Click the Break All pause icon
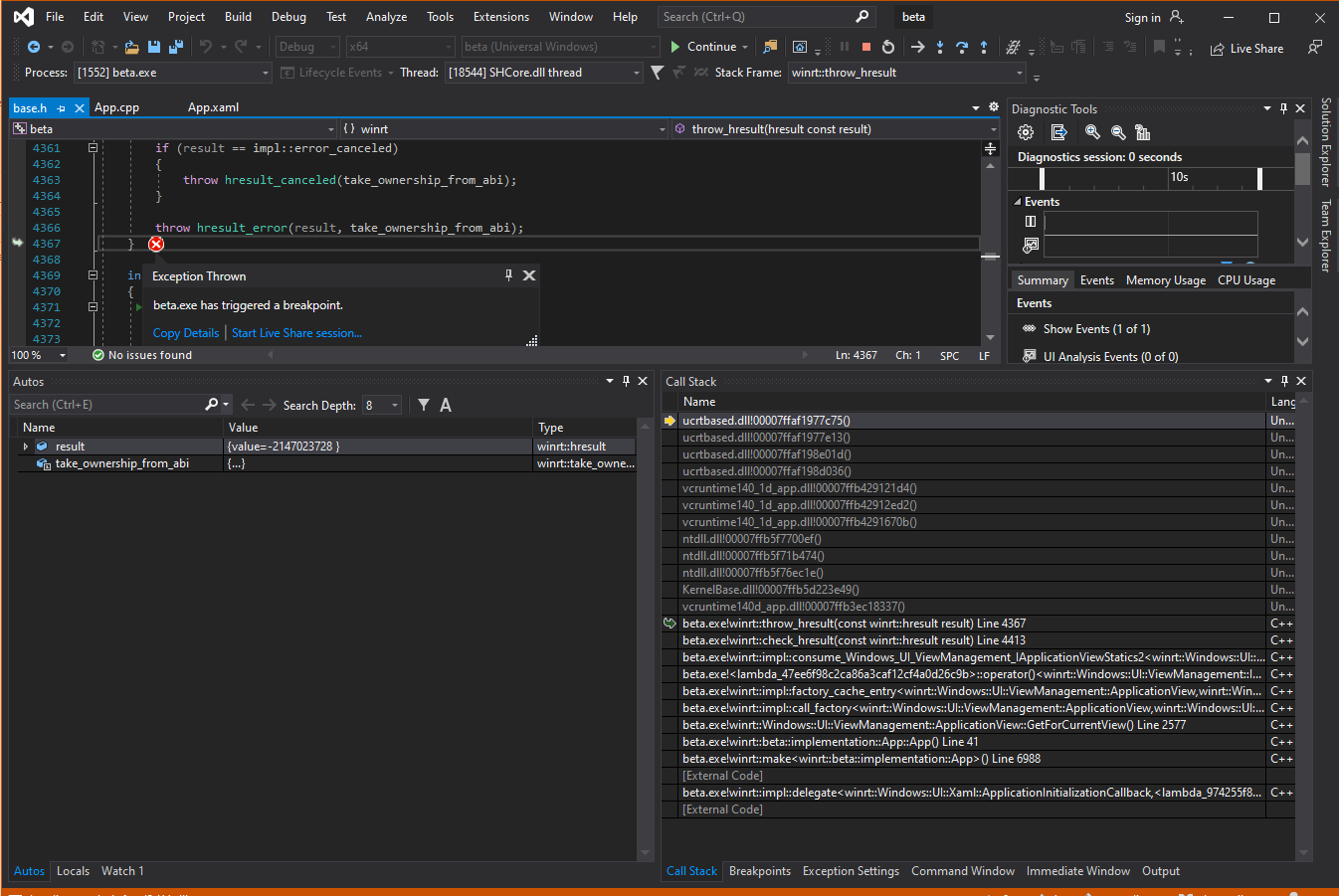Viewport: 1339px width, 896px height. (x=843, y=47)
